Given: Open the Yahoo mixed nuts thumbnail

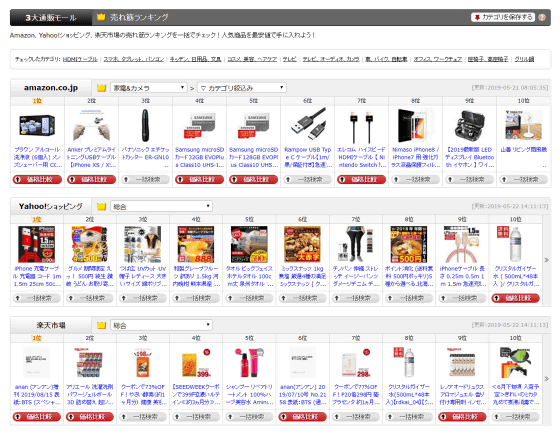Looking at the screenshot, I should click(x=303, y=244).
